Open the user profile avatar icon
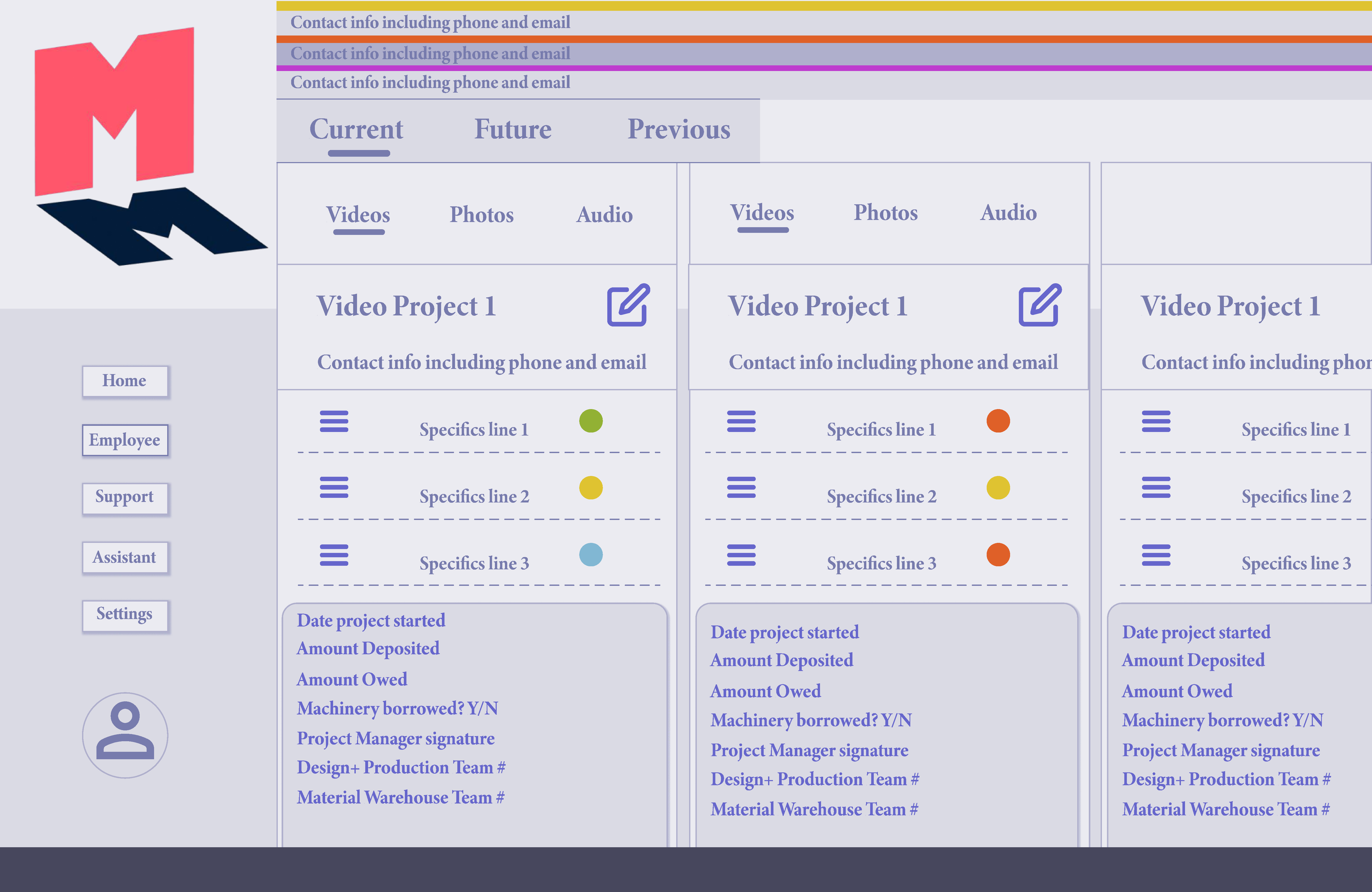Image resolution: width=1372 pixels, height=892 pixels. (125, 735)
